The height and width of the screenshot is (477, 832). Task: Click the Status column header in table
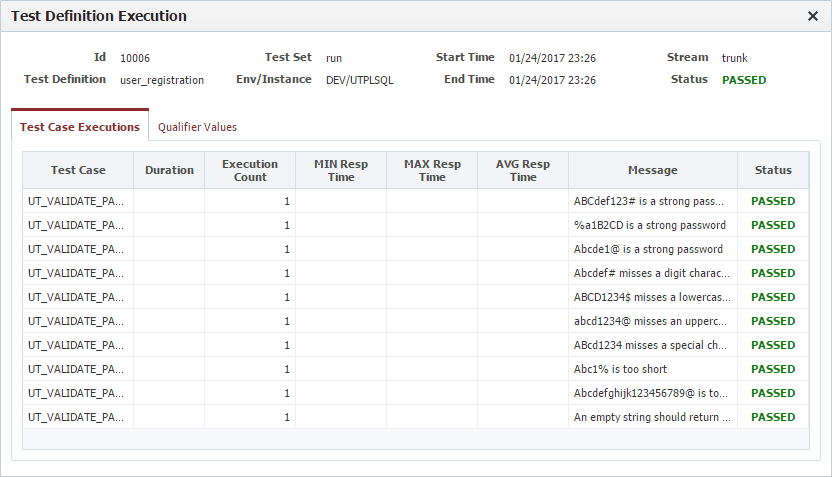(x=773, y=170)
